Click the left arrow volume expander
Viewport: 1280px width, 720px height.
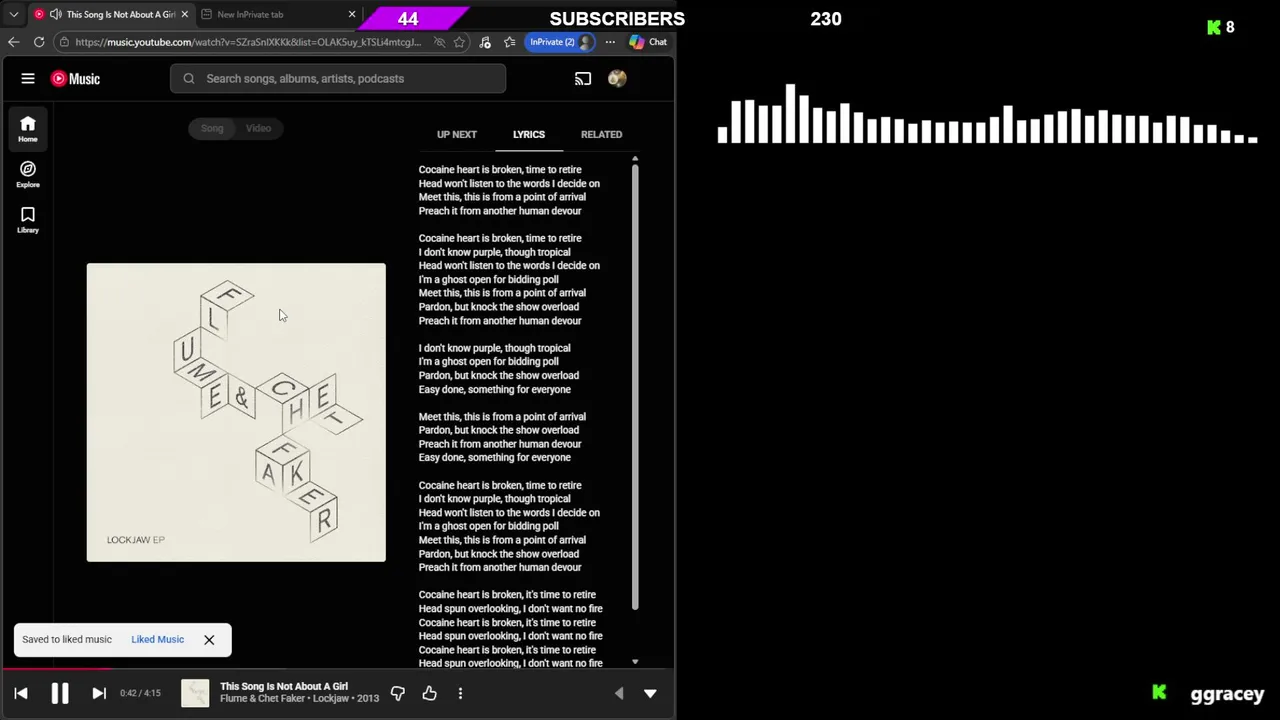coord(619,693)
